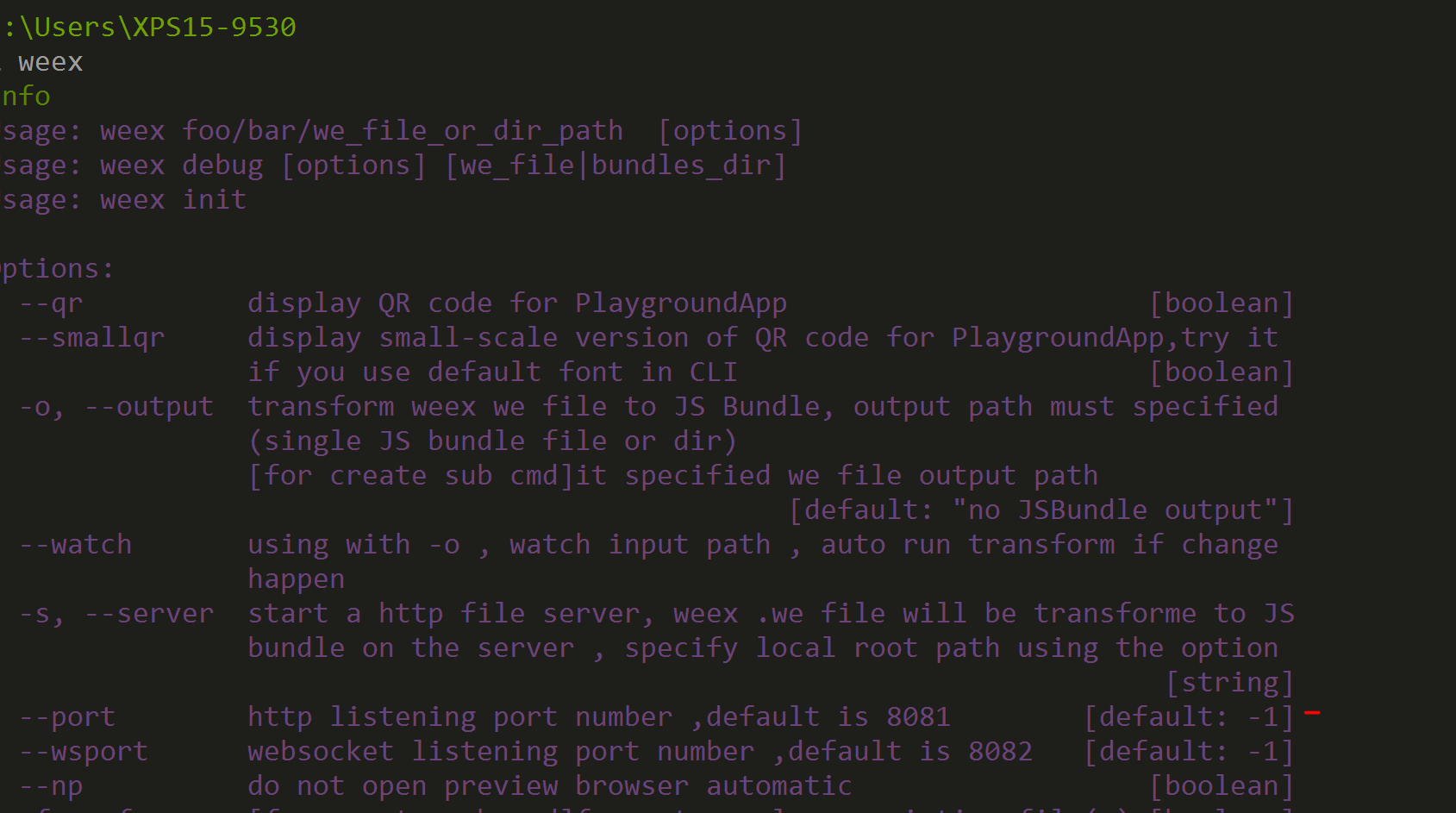Click the --qr option flag

pos(52,303)
